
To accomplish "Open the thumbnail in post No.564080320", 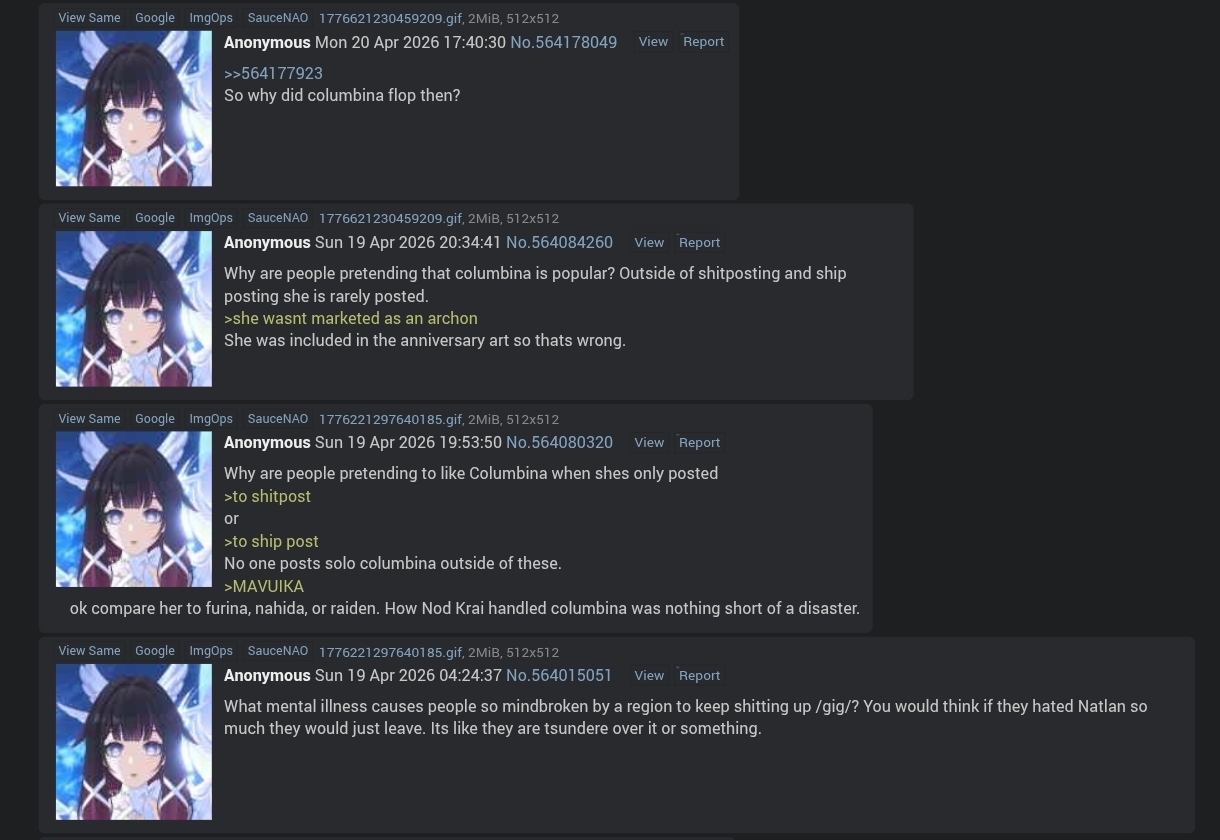I will (134, 509).
